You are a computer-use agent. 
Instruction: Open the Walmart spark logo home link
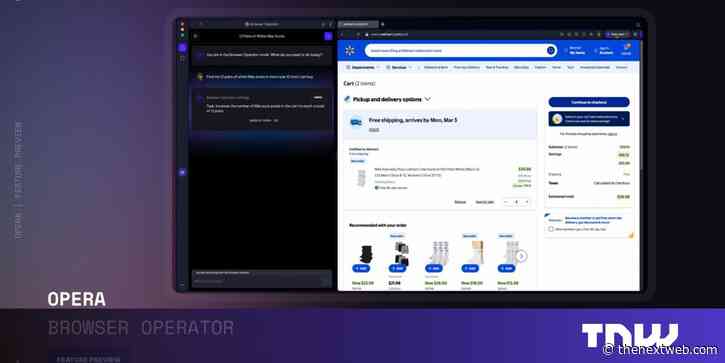point(350,51)
